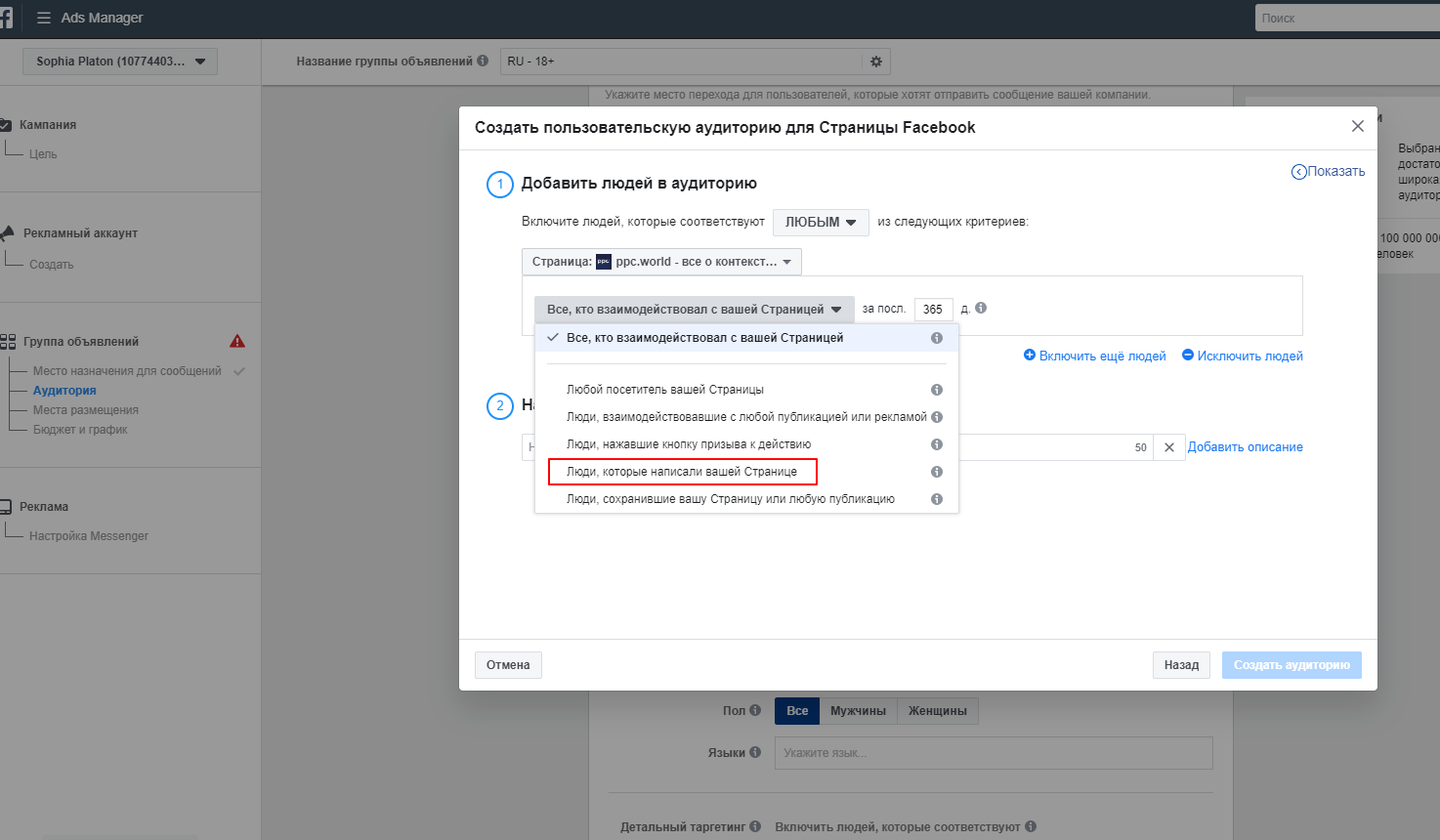Click the 'Отмена' button
This screenshot has width=1440, height=840.
click(x=508, y=665)
